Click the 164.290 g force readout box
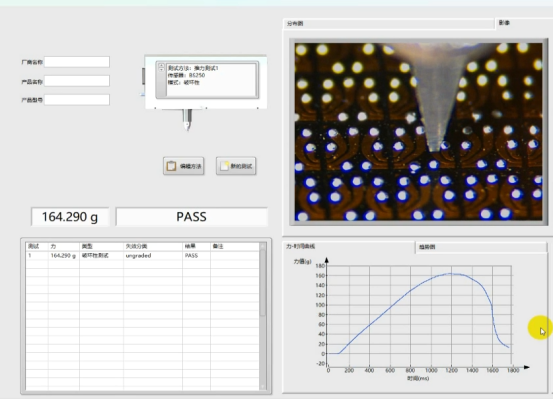Image resolution: width=554 pixels, height=400 pixels. [70, 217]
